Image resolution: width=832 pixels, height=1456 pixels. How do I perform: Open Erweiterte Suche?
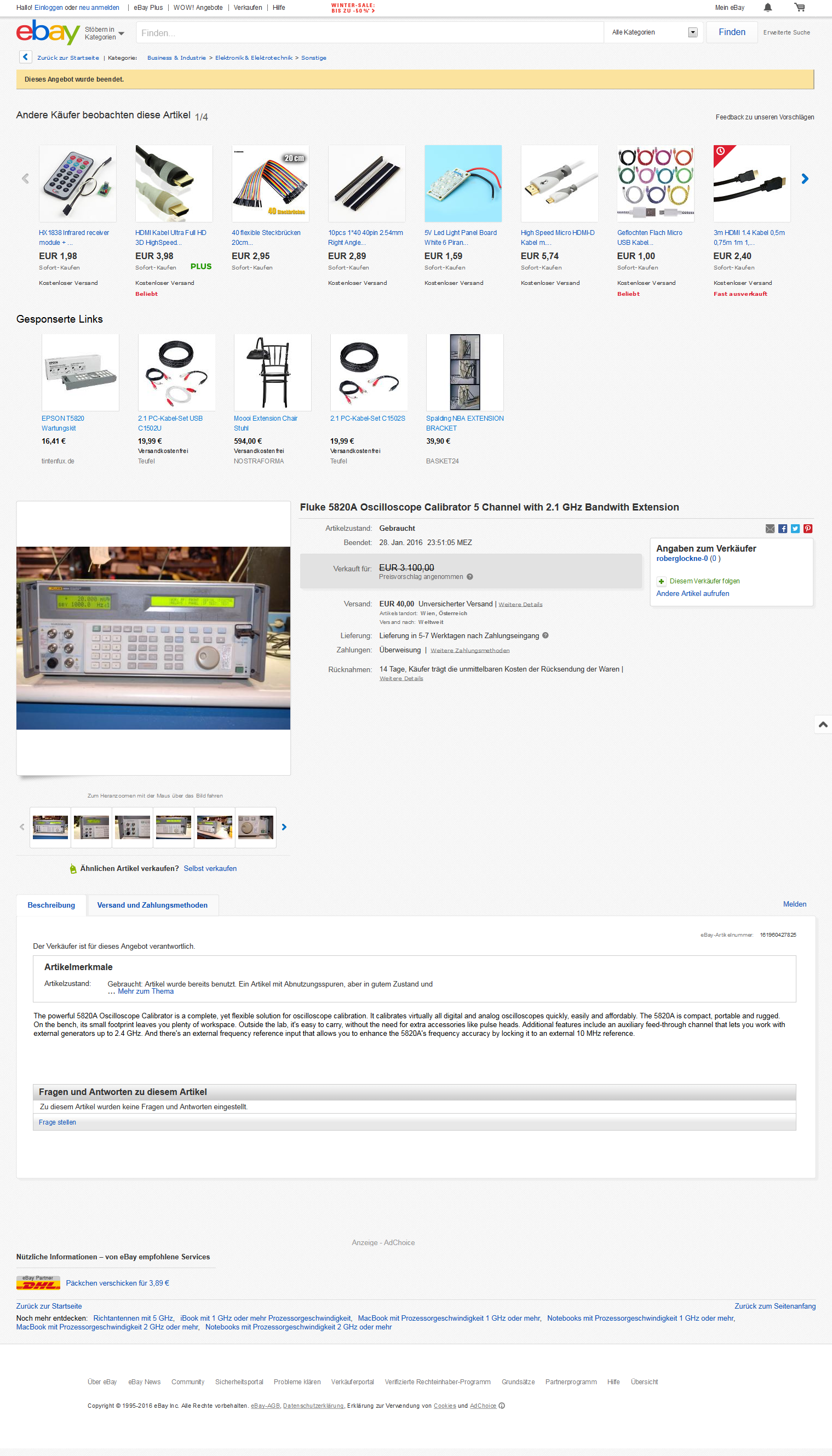tap(787, 32)
